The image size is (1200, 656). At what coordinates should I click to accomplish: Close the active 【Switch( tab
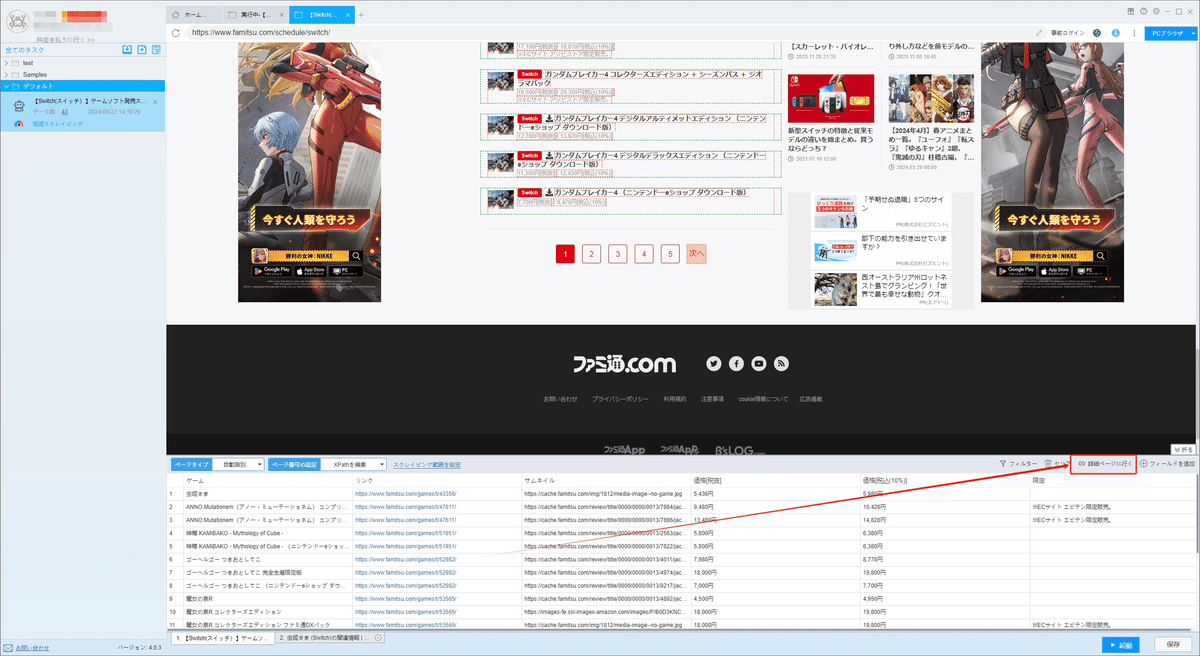coord(348,14)
